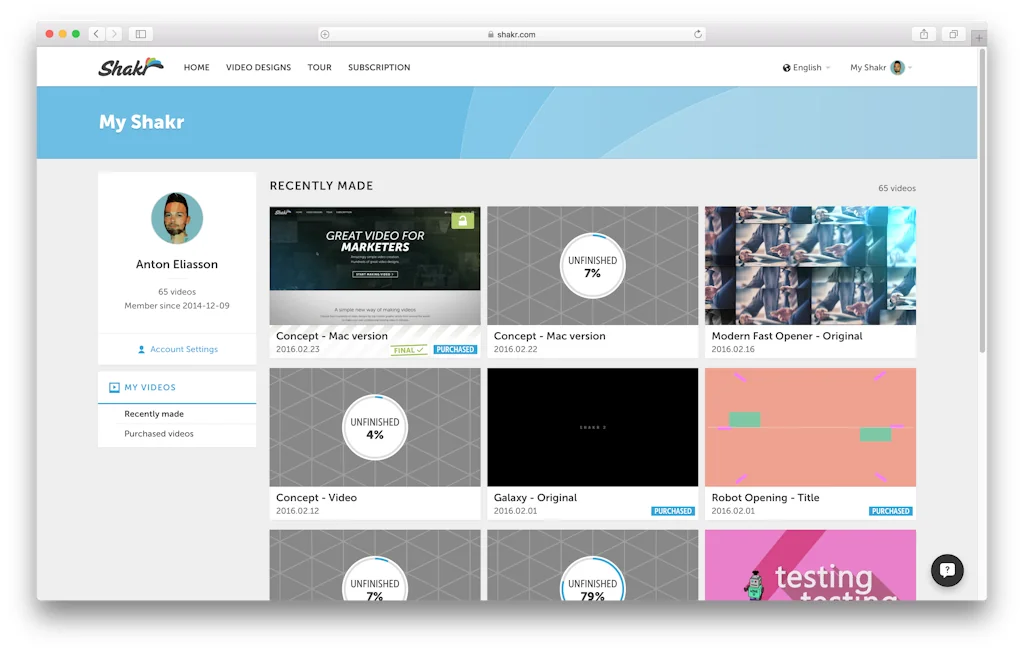Screen dimensions: 1024x653
Task: Open the English language dropdown
Action: [806, 67]
